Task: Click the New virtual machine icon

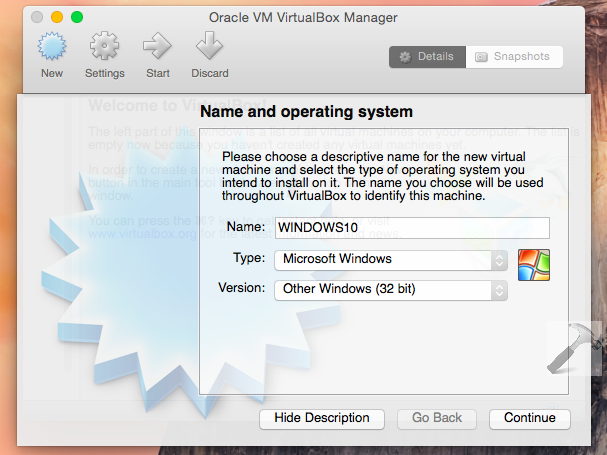Action: (x=52, y=46)
